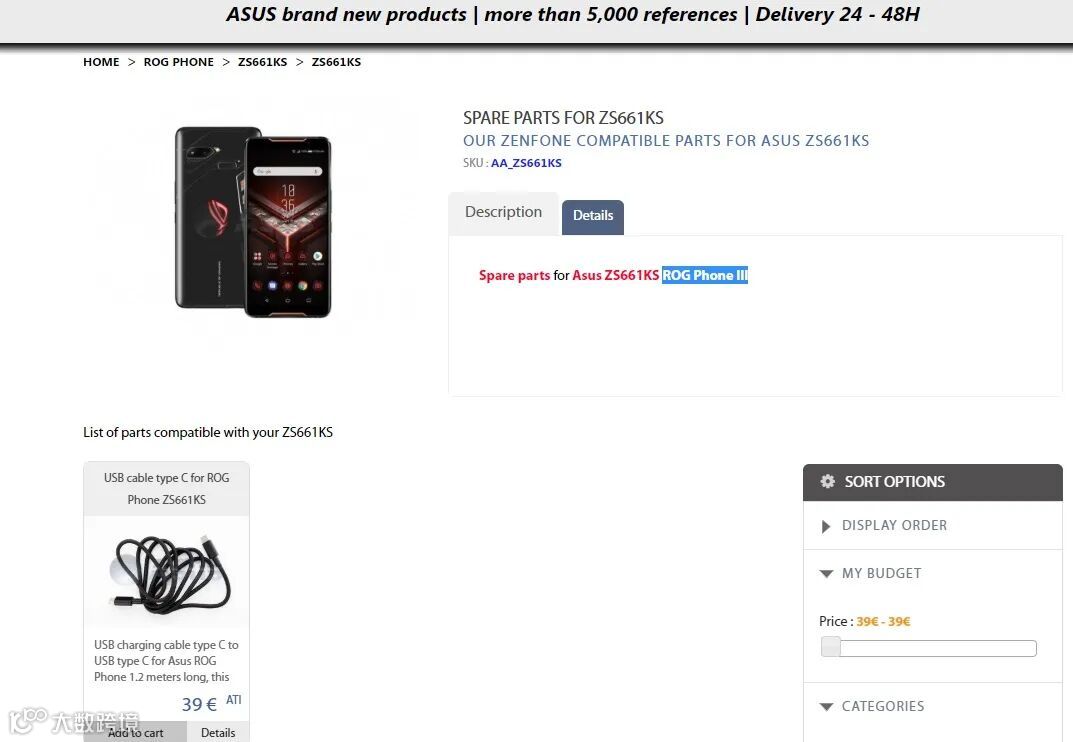Image resolution: width=1073 pixels, height=742 pixels.
Task: Add USB cable to cart
Action: [x=135, y=732]
